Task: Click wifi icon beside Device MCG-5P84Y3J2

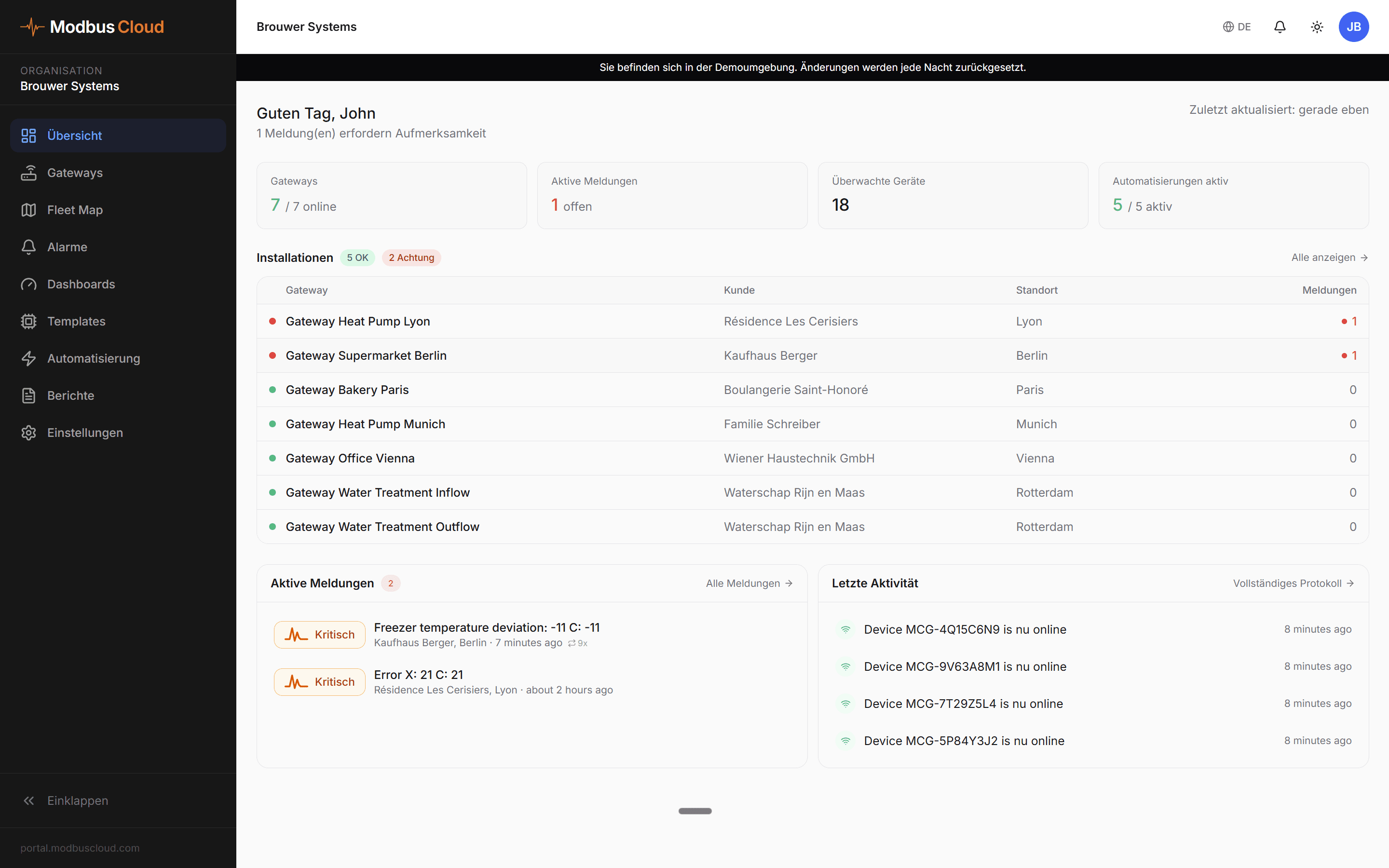Action: (x=845, y=741)
